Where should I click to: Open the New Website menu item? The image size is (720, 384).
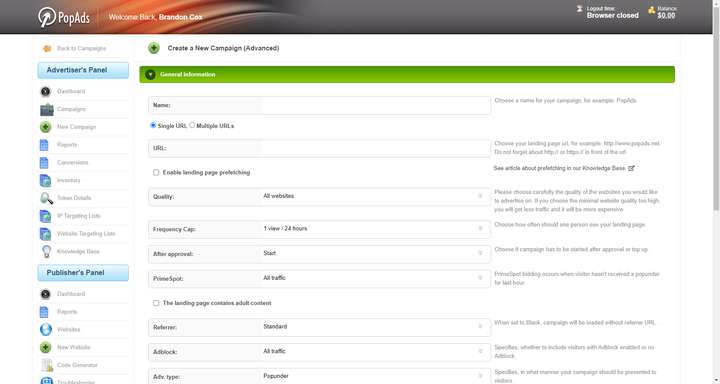point(73,347)
